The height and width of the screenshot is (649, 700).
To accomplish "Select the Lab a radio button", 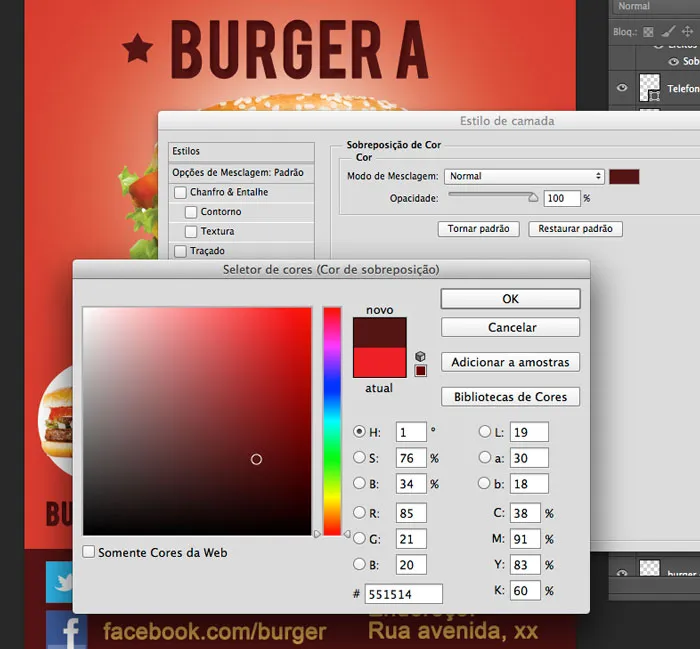I will click(x=484, y=457).
